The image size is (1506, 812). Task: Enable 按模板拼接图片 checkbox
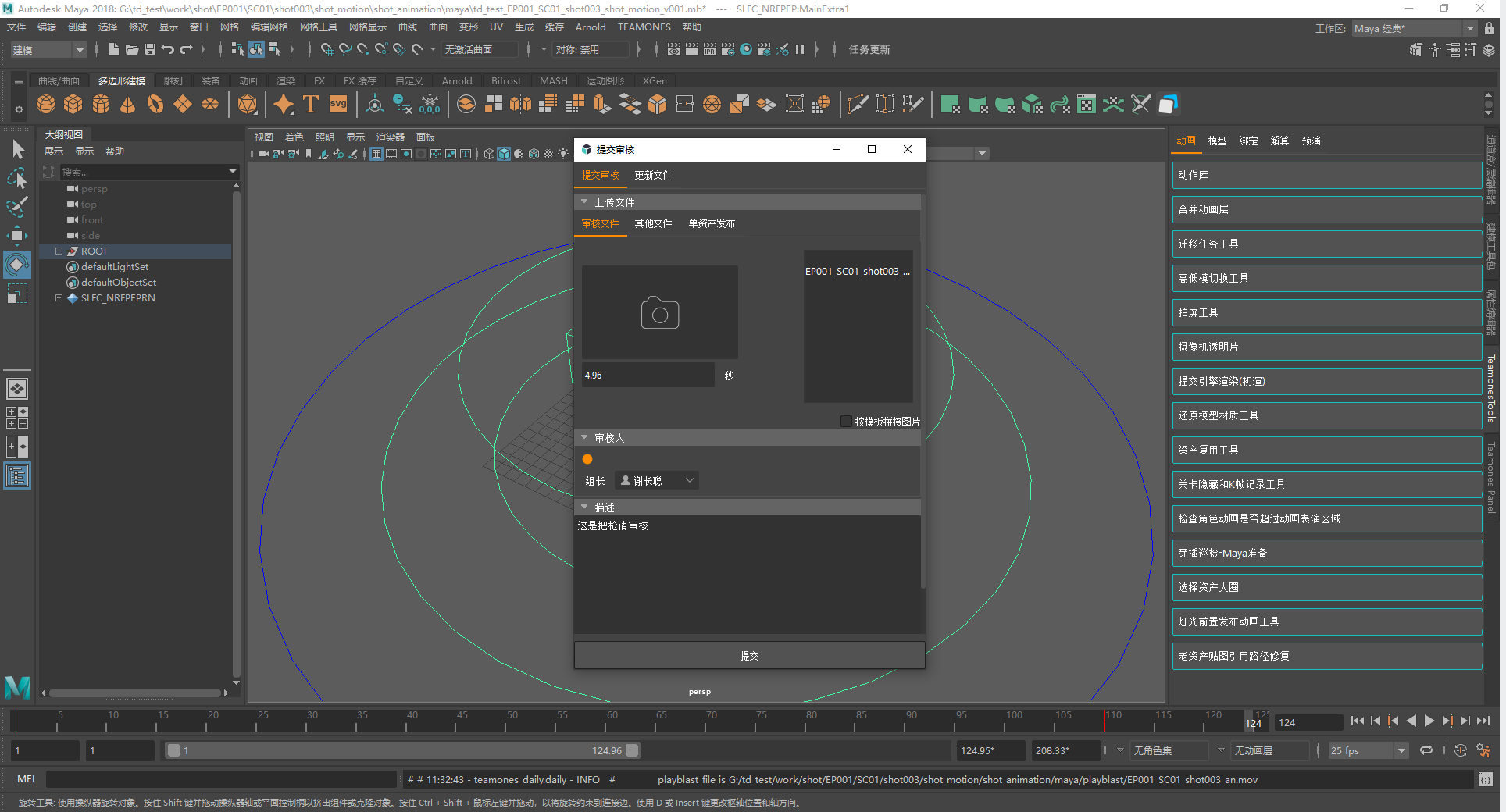[846, 422]
